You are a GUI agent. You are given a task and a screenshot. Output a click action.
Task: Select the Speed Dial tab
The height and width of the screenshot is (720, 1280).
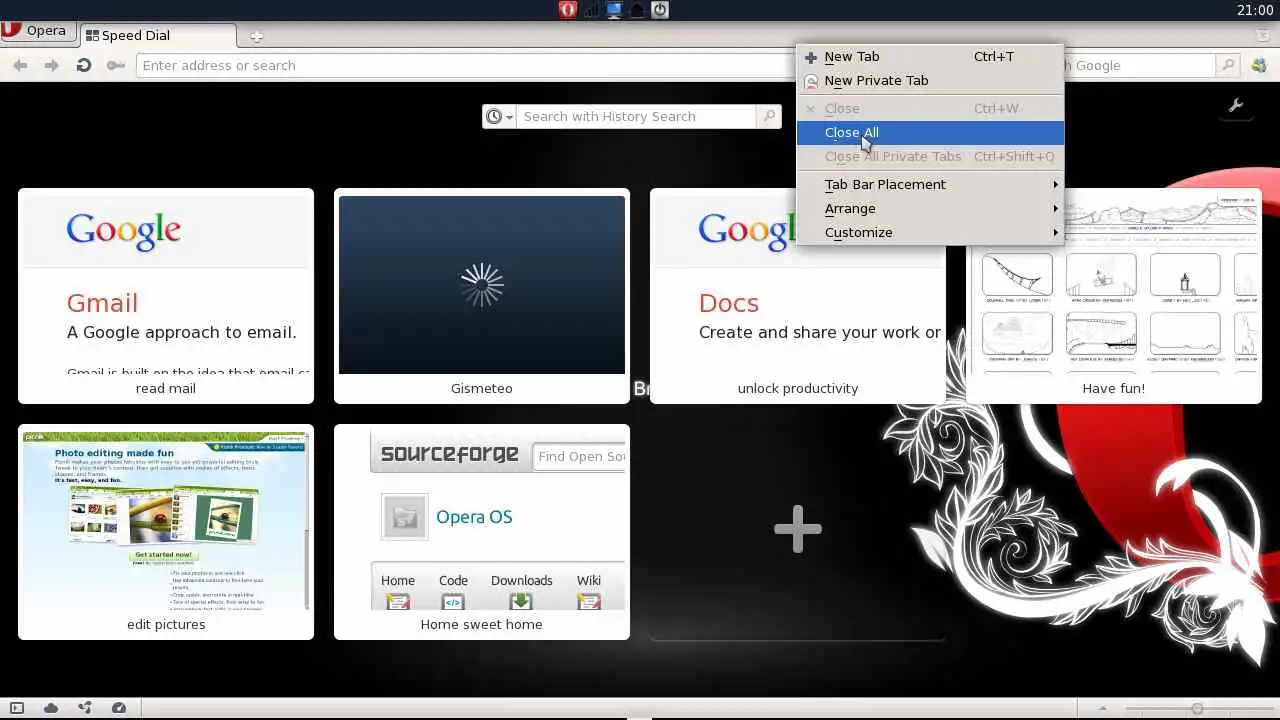pyautogui.click(x=157, y=35)
